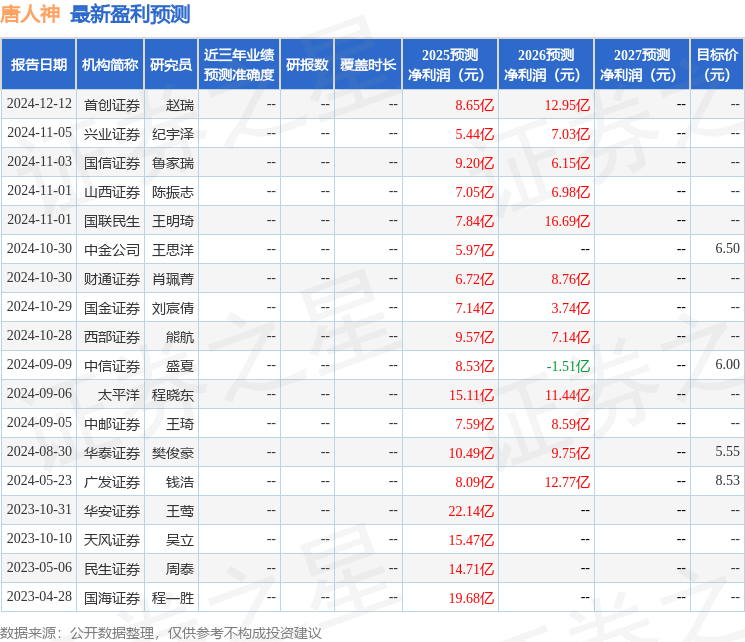Click target price 8.53
The image size is (745, 642).
(x=727, y=480)
